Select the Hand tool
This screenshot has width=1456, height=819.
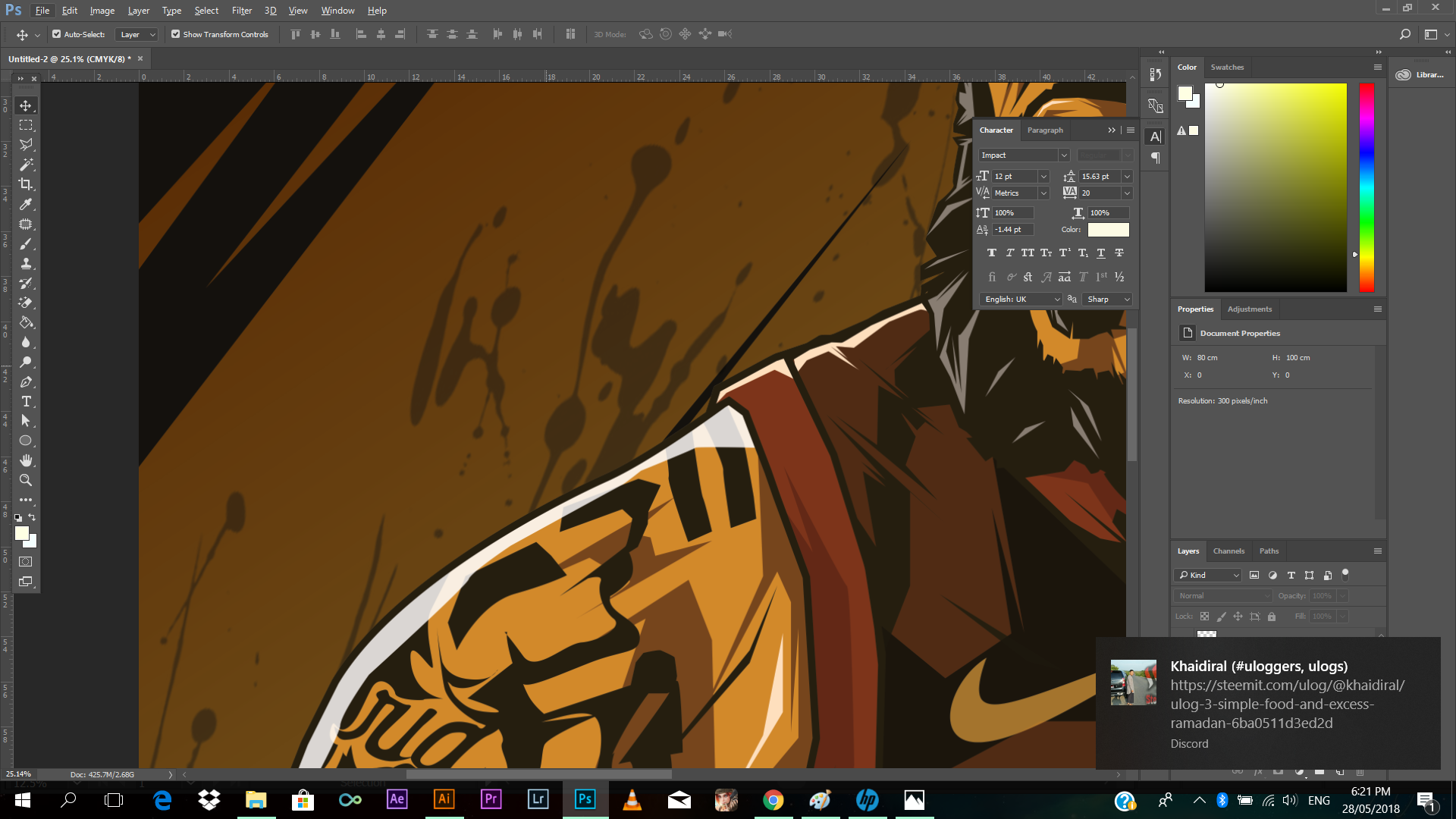pos(26,460)
